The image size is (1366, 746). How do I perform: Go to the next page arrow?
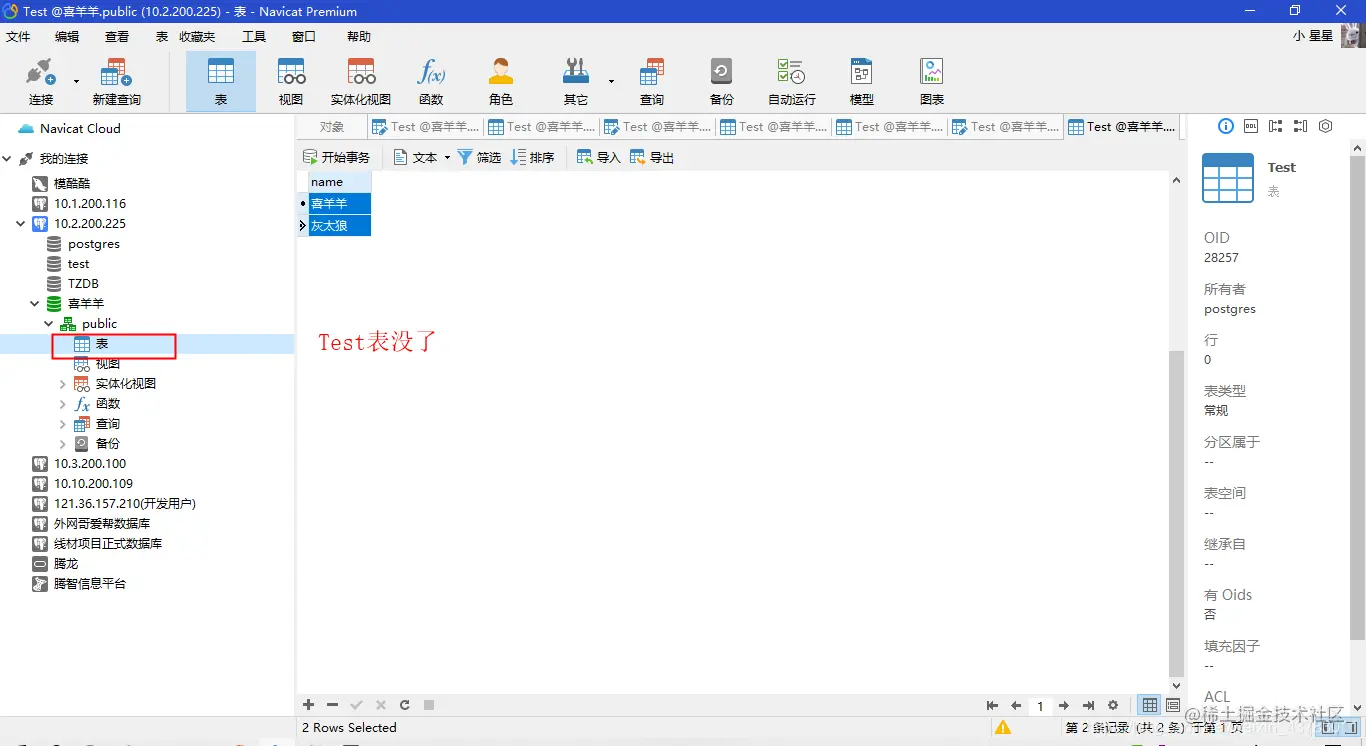point(1064,705)
